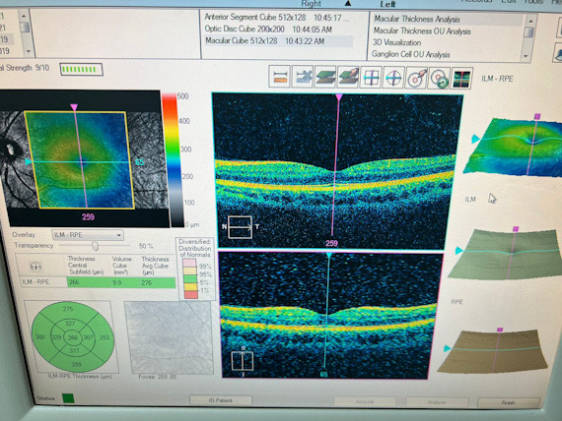Click the macular thickness map fundus thumbnail

click(85, 159)
